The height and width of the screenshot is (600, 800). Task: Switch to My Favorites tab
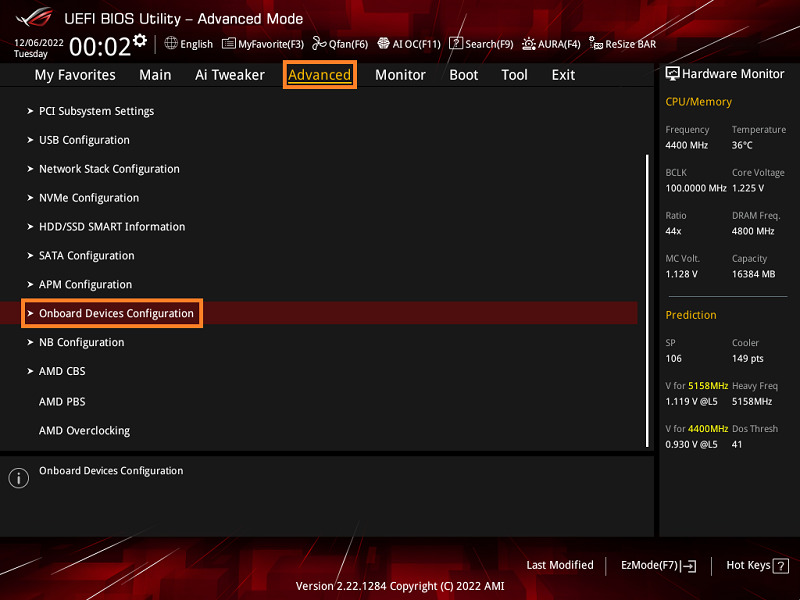click(75, 75)
